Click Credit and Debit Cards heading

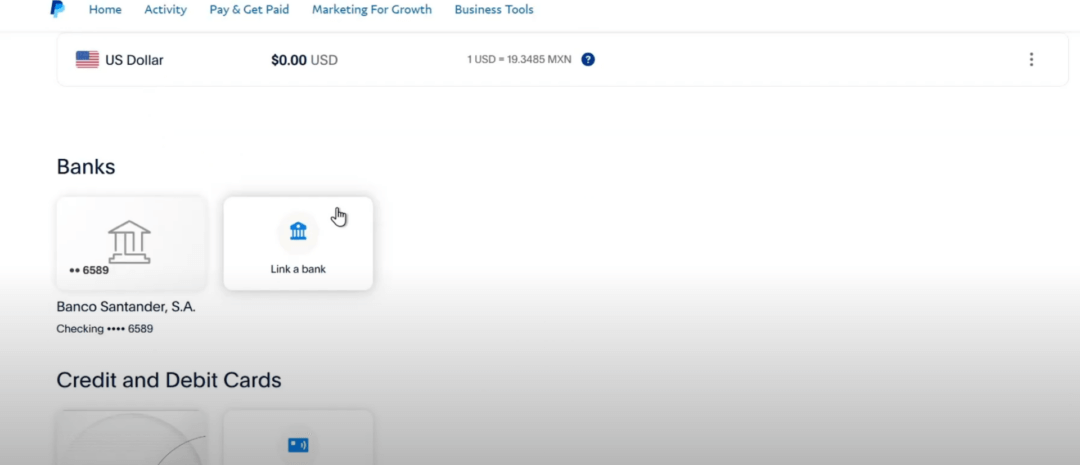point(169,380)
